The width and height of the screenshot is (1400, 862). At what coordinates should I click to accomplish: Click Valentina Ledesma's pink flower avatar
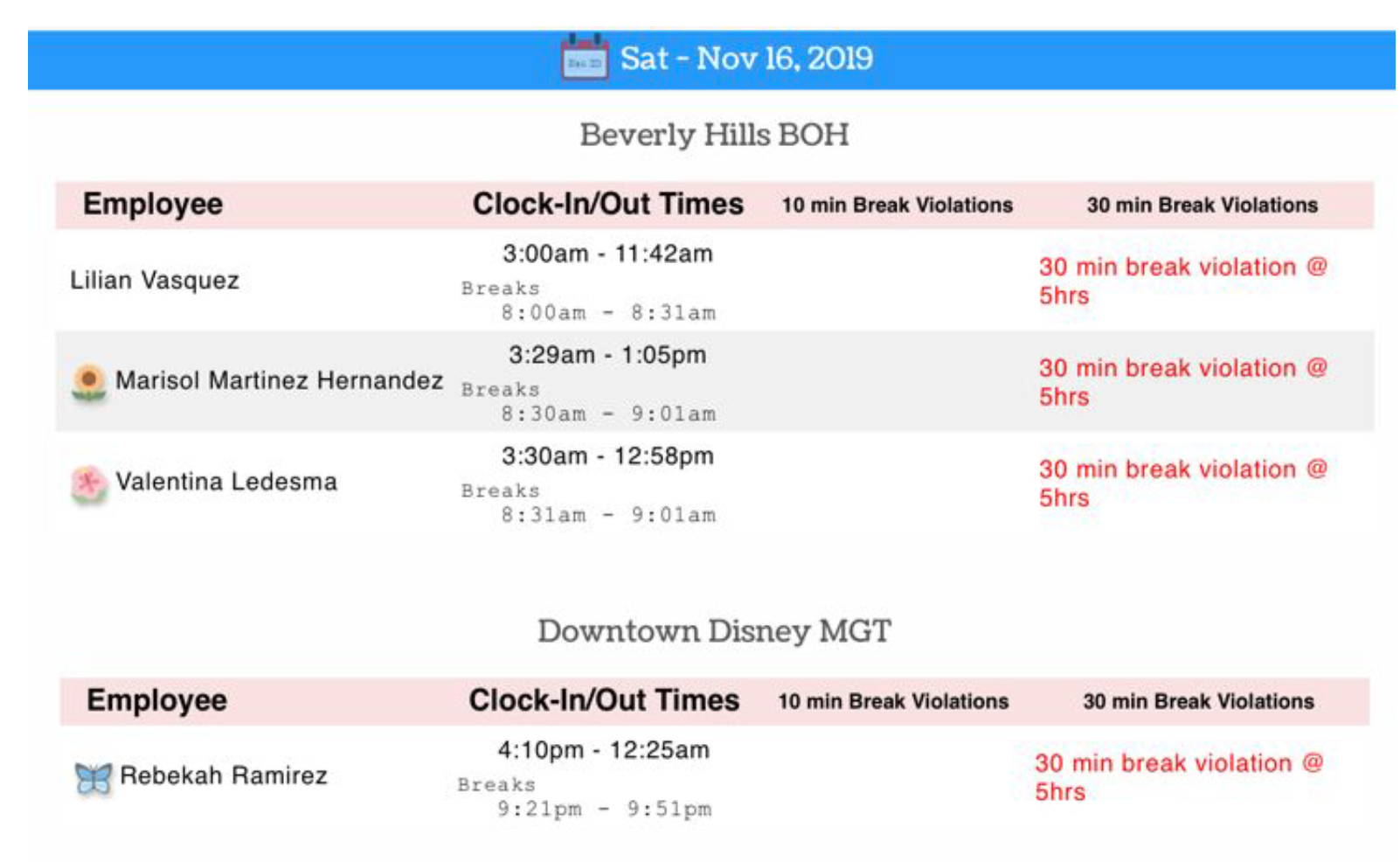tap(88, 484)
